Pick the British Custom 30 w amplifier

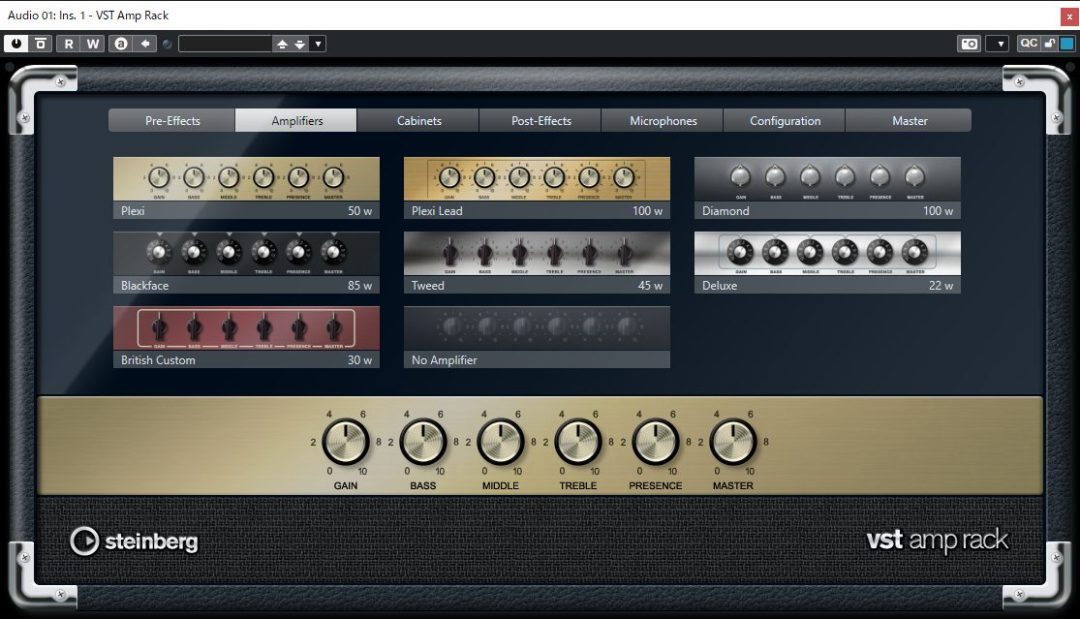(247, 337)
